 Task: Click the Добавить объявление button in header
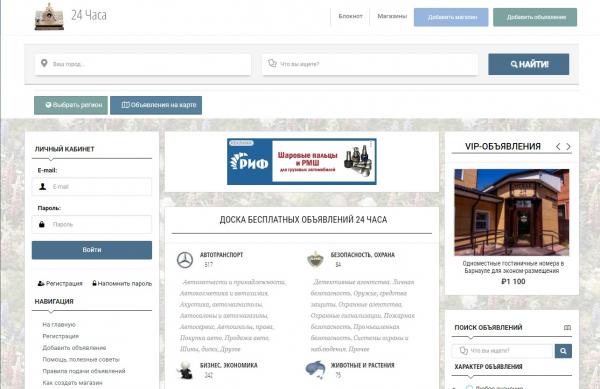tap(535, 17)
